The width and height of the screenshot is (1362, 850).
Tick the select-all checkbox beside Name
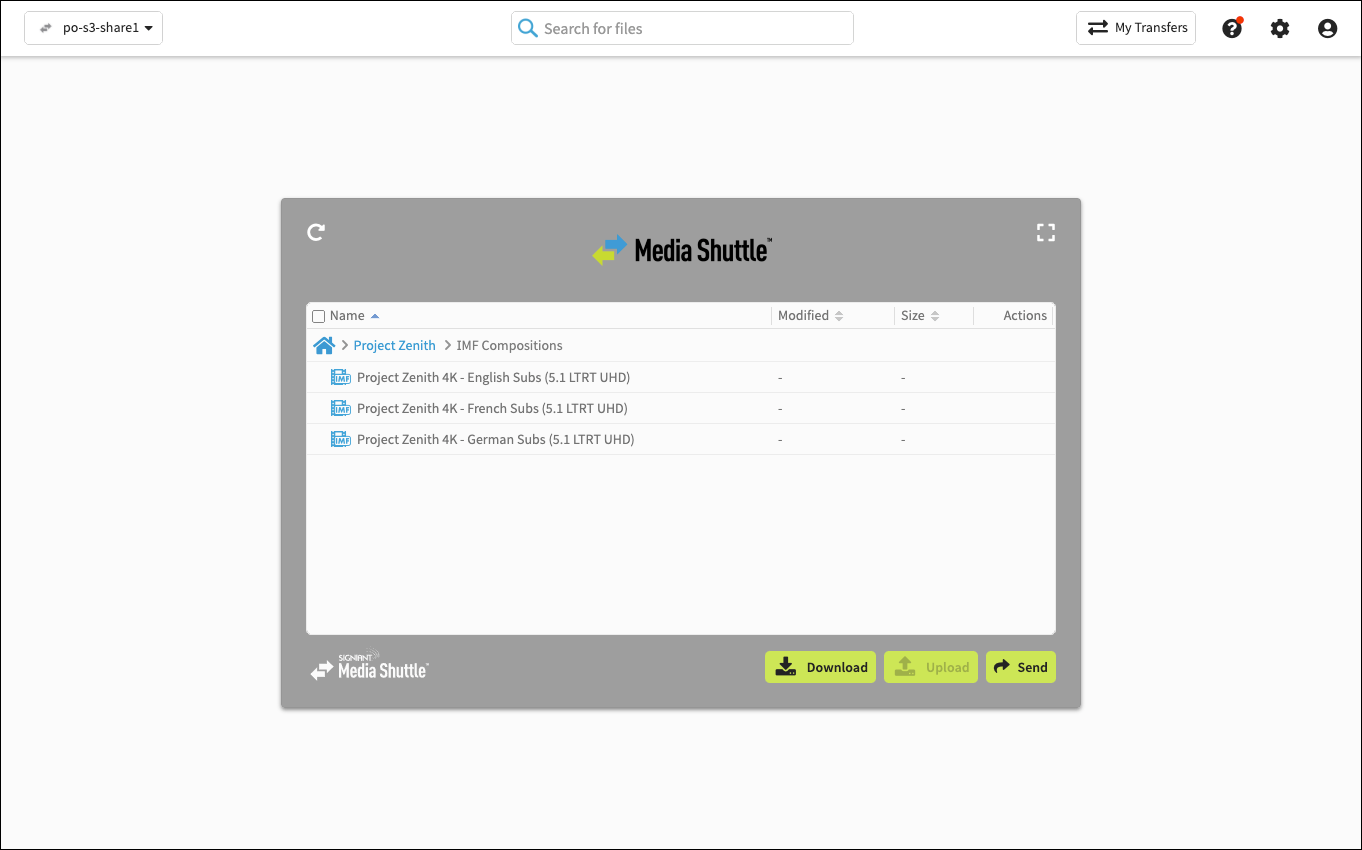pos(319,316)
